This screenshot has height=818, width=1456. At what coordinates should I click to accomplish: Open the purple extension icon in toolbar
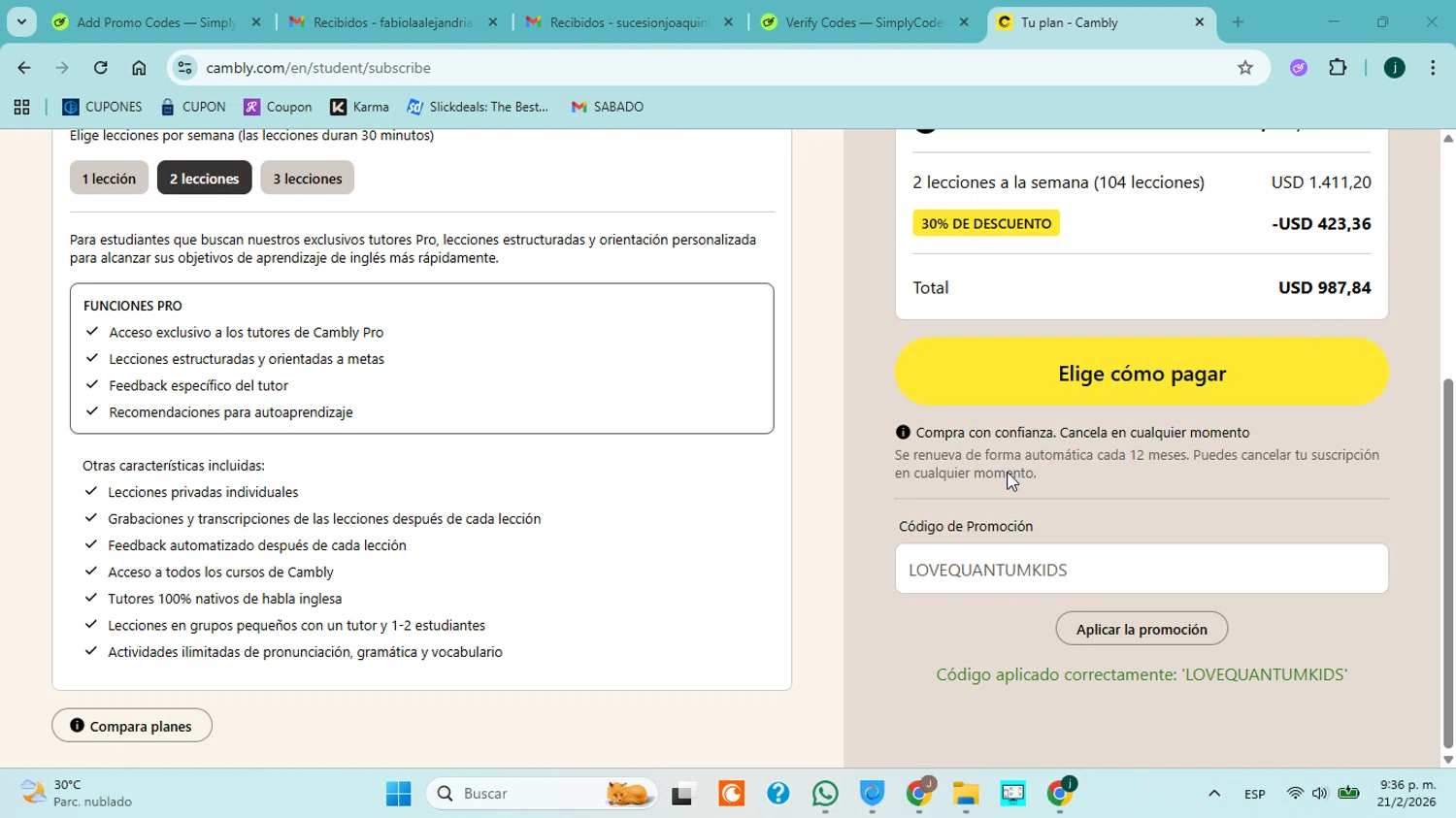click(x=1299, y=68)
